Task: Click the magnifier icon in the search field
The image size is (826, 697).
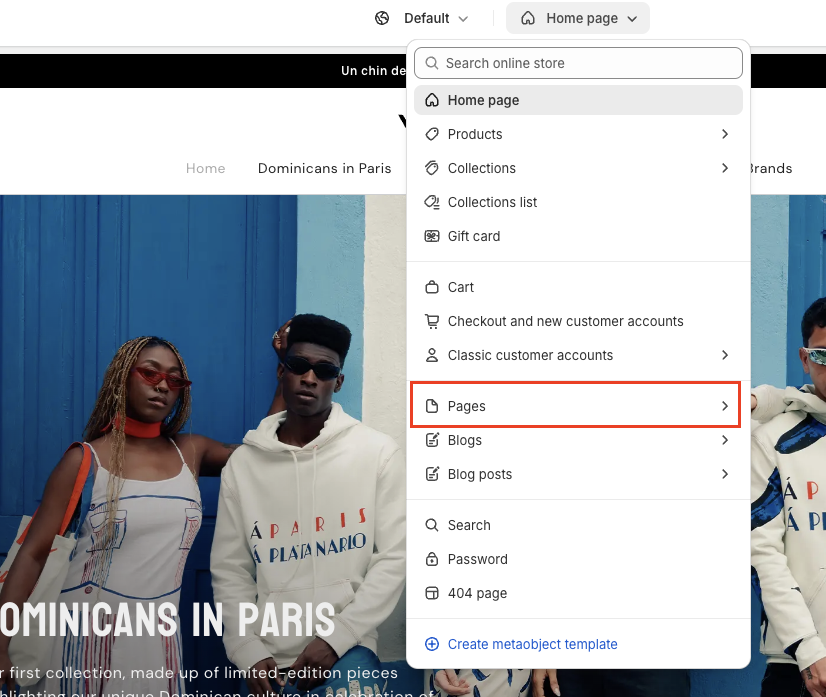Action: (x=432, y=63)
